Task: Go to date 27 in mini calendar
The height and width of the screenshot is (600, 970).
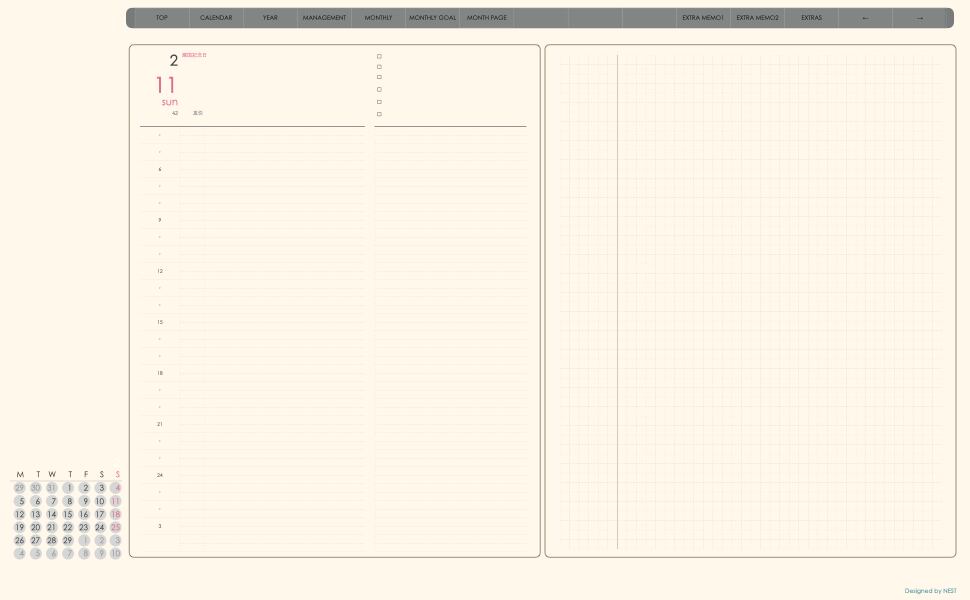Action: point(36,541)
